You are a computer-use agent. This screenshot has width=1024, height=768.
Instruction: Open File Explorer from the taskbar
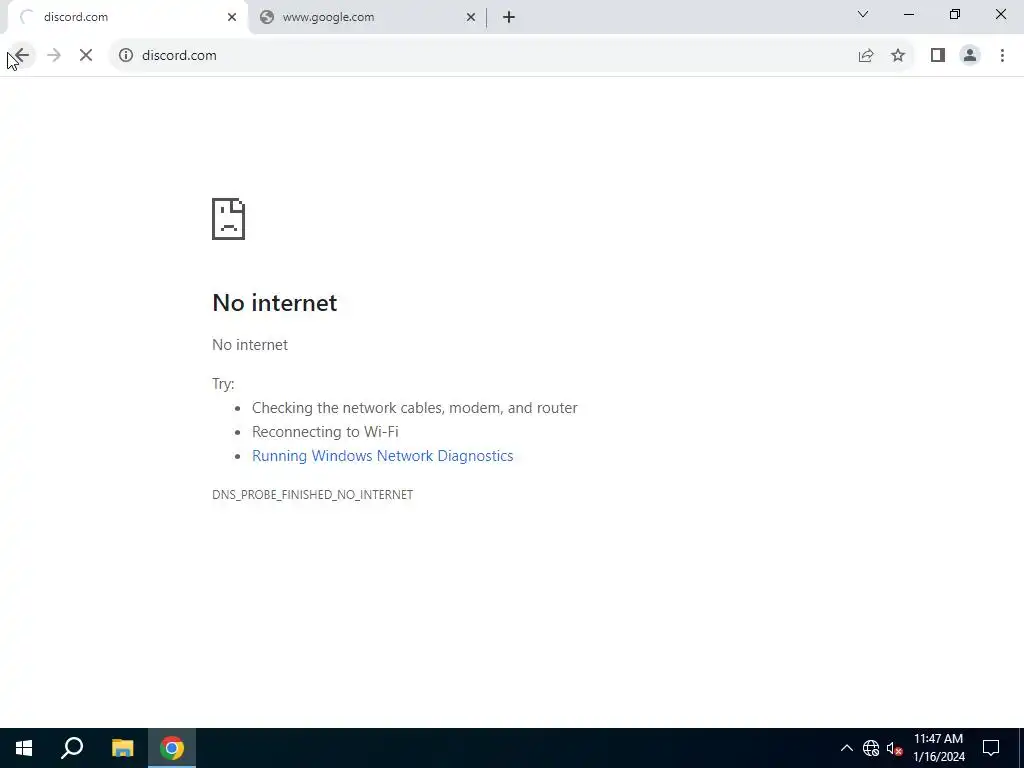[x=122, y=748]
